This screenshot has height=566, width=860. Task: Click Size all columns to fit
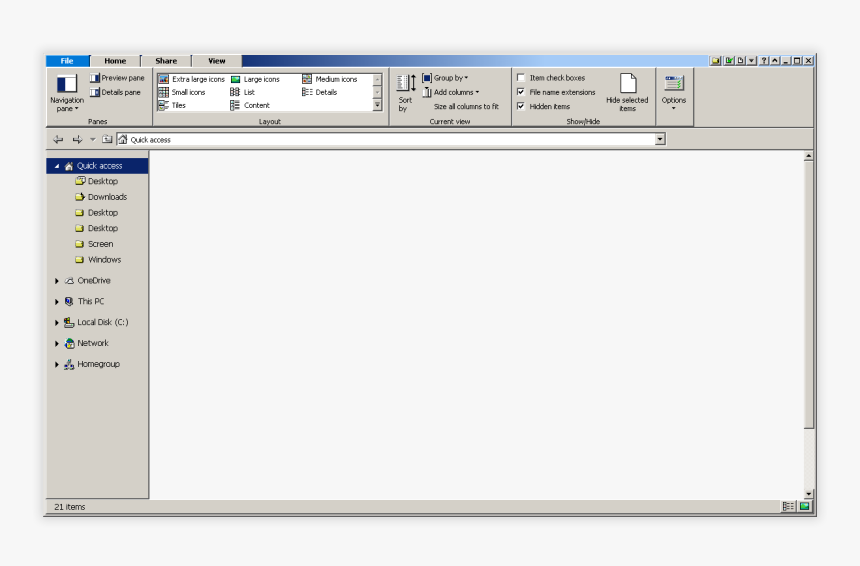[466, 106]
